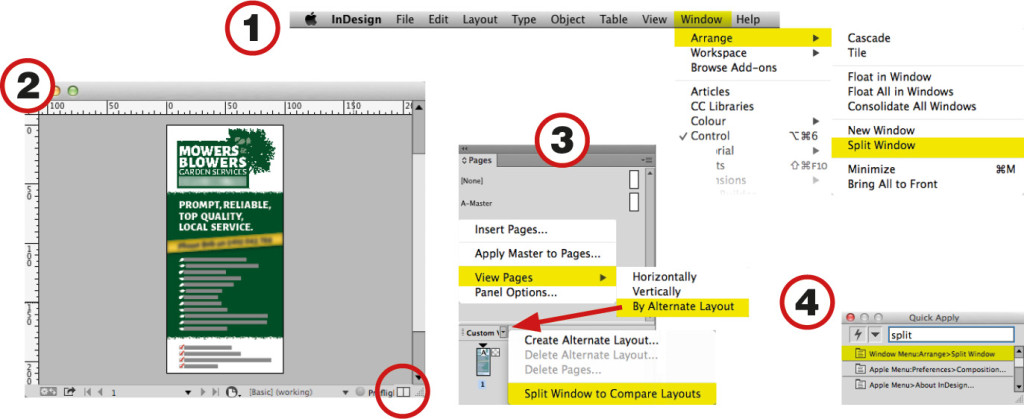This screenshot has width=1024, height=419.
Task: Open the InDesign application menu
Action: point(357,20)
